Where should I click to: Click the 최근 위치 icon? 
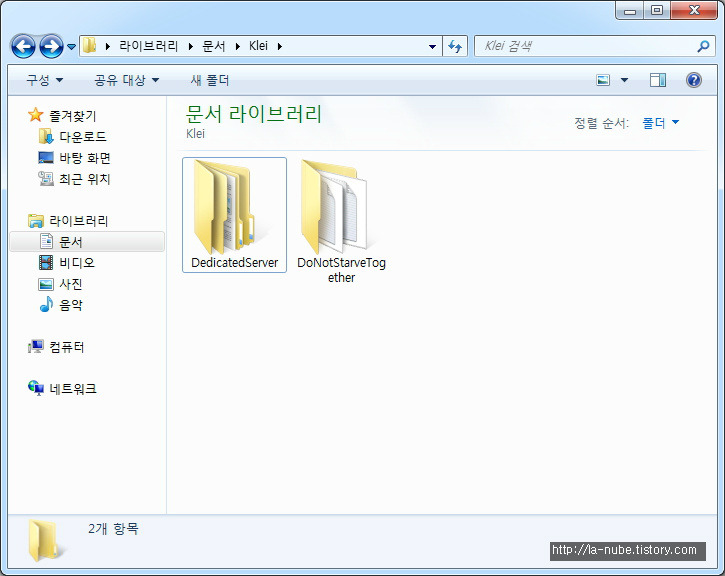[x=46, y=178]
